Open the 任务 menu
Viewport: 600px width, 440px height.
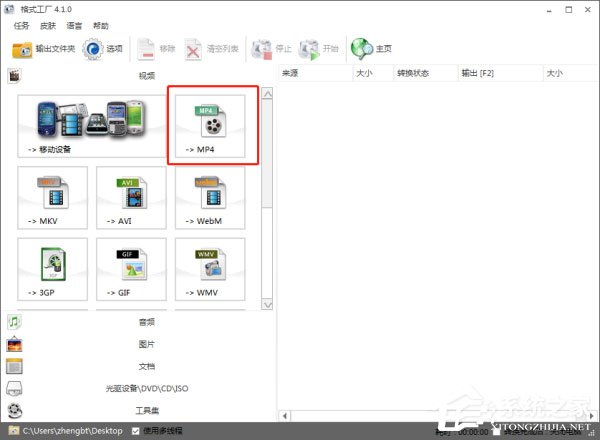click(22, 25)
